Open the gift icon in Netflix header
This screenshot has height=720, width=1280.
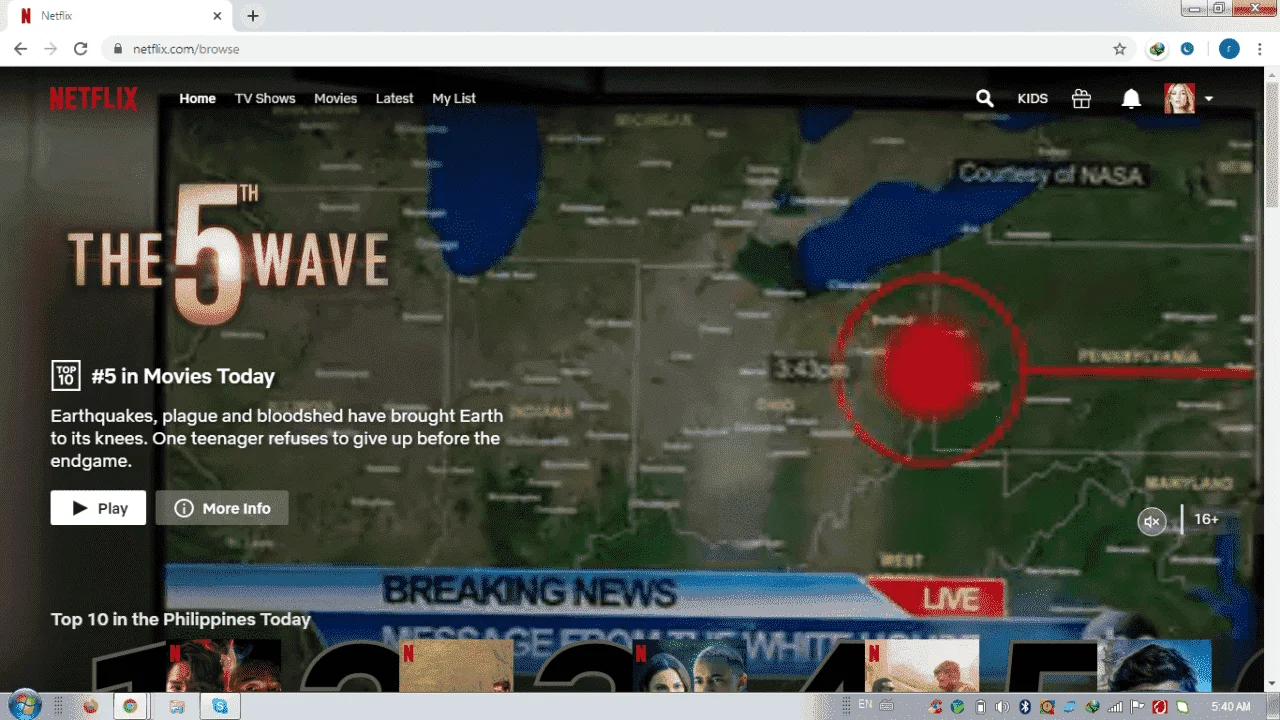click(1081, 98)
